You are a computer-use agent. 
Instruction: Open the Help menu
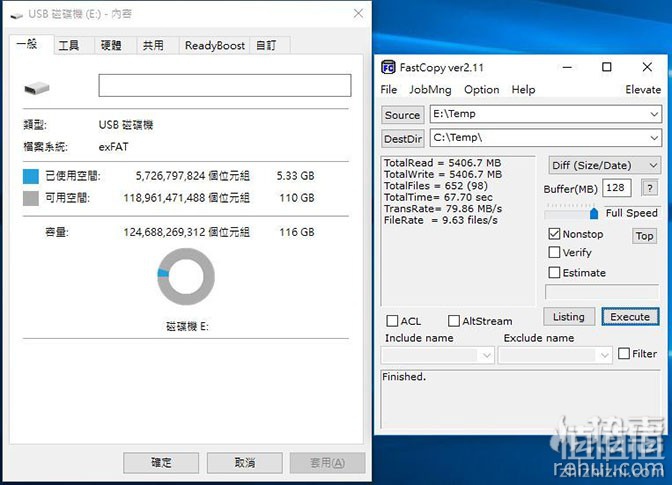[523, 90]
